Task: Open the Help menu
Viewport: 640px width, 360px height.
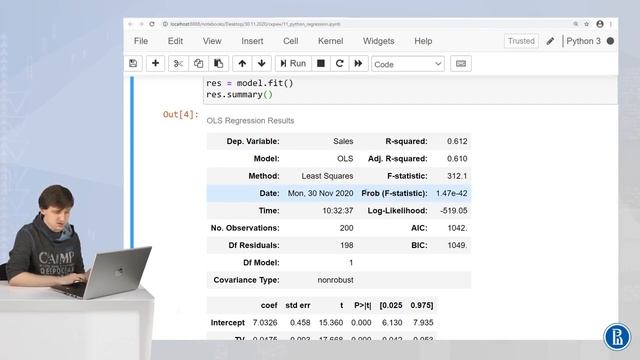Action: (423, 41)
